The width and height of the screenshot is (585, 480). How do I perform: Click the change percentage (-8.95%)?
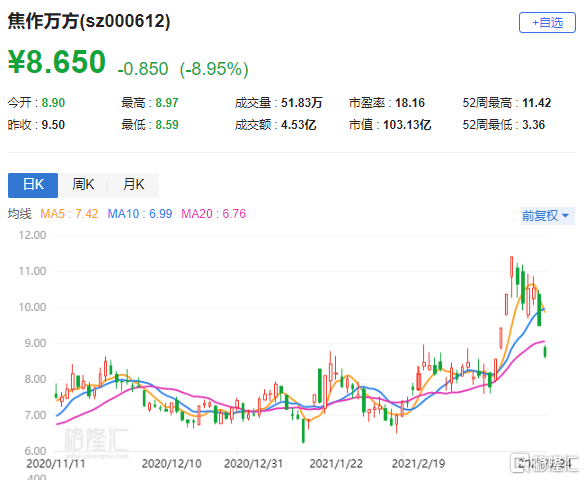coord(214,69)
